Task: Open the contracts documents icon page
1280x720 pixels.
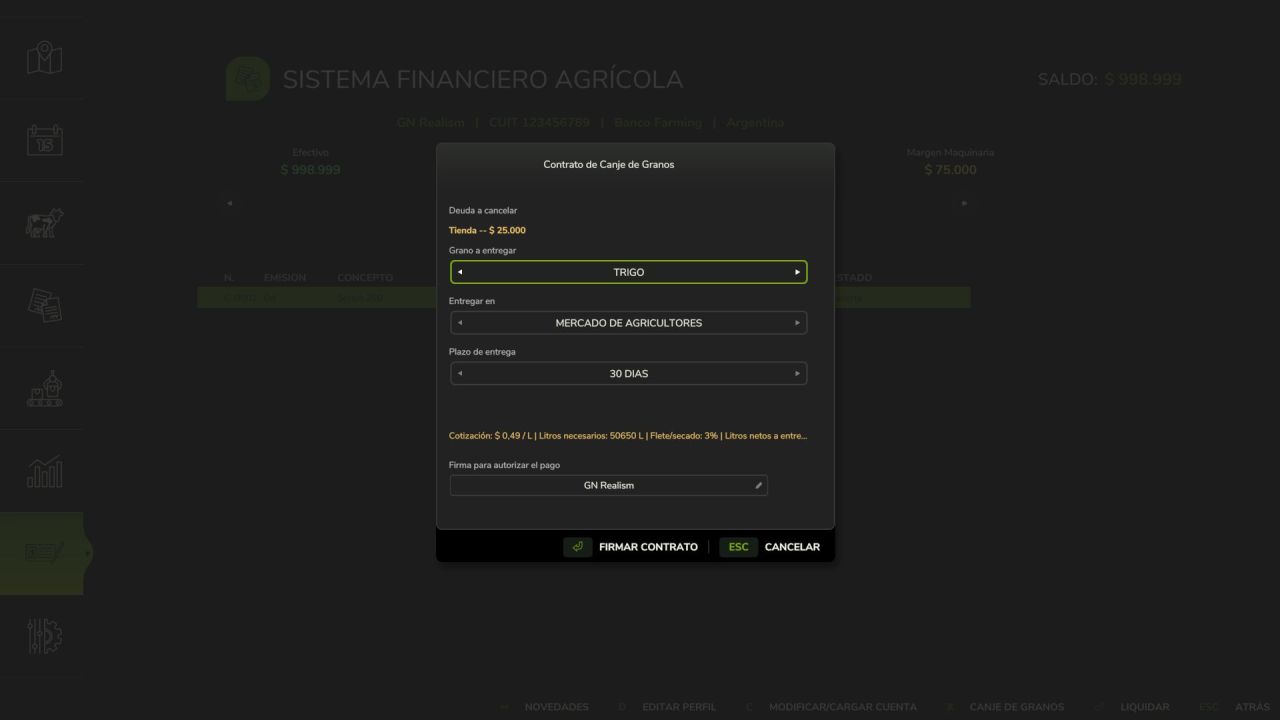Action: [x=44, y=306]
